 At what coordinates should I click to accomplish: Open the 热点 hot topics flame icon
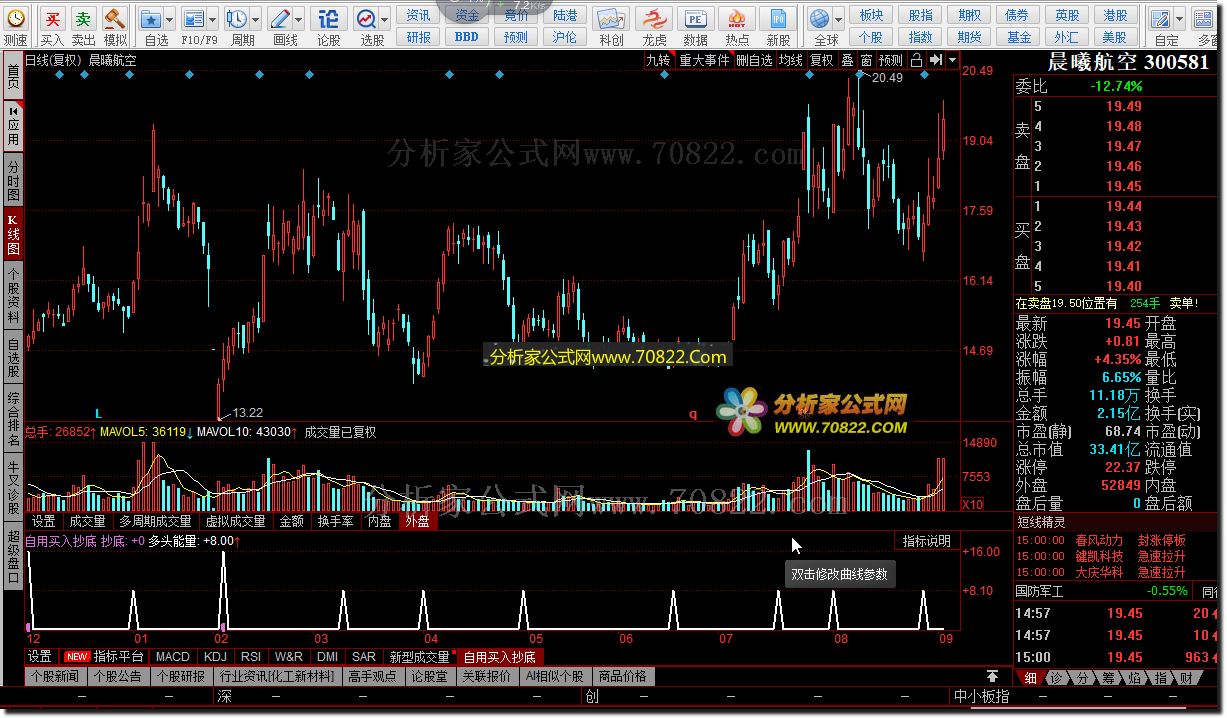point(737,19)
